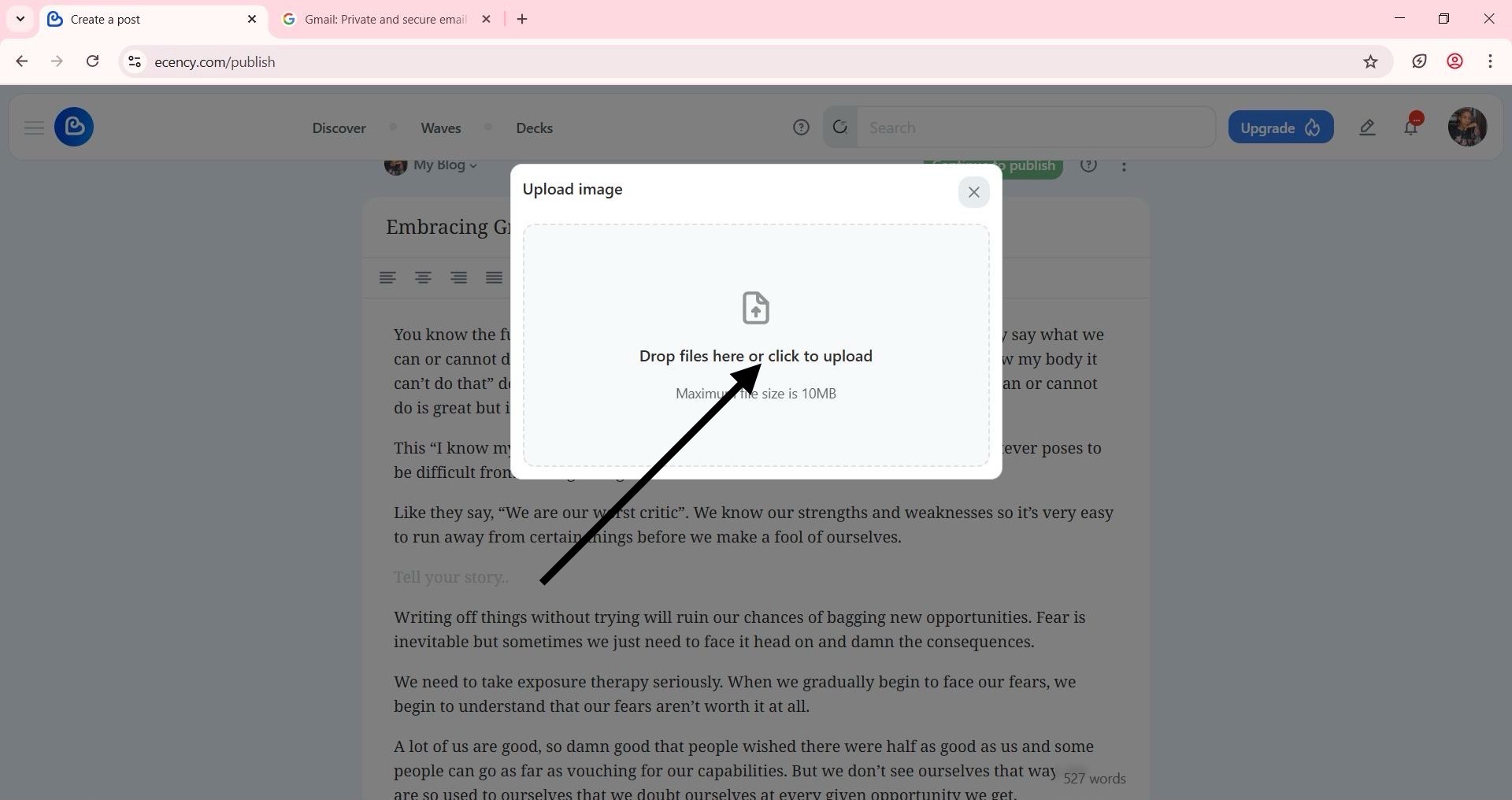
Task: Go to Decks page
Action: 534,128
